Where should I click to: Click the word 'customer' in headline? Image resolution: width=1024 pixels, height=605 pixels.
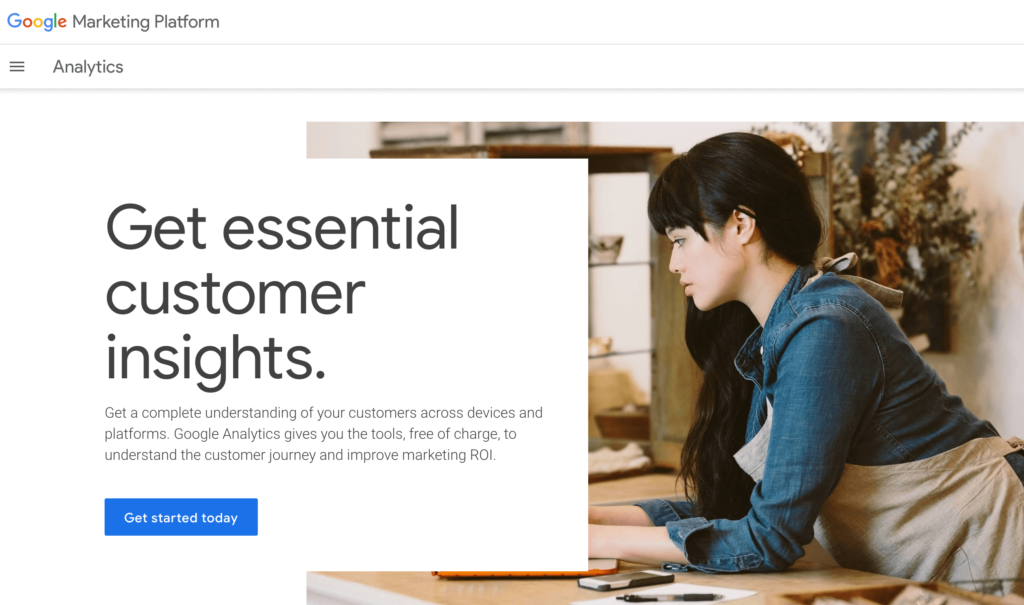[x=235, y=293]
